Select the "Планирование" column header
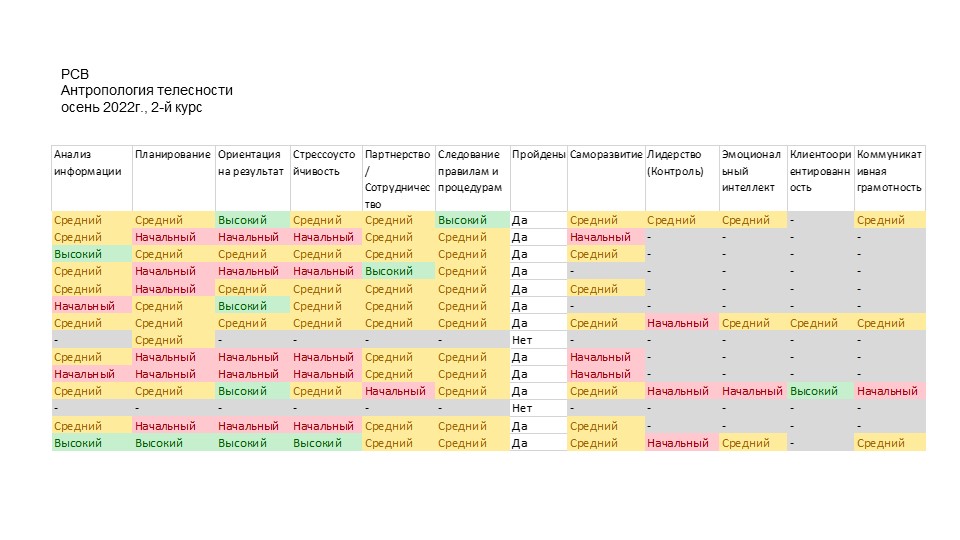This screenshot has width=960, height=540. tap(172, 155)
